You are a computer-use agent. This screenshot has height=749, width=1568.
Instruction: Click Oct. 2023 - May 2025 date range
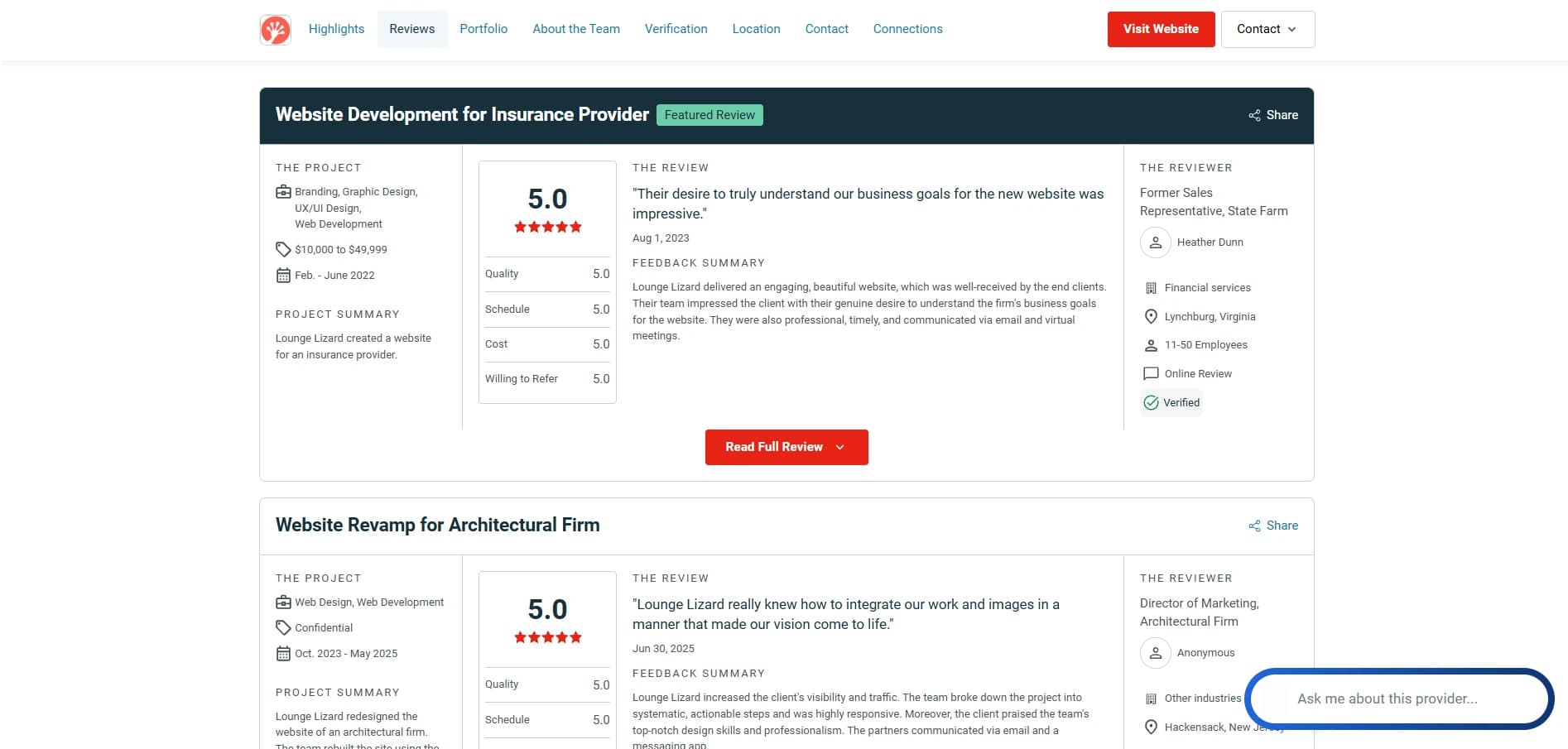(346, 654)
